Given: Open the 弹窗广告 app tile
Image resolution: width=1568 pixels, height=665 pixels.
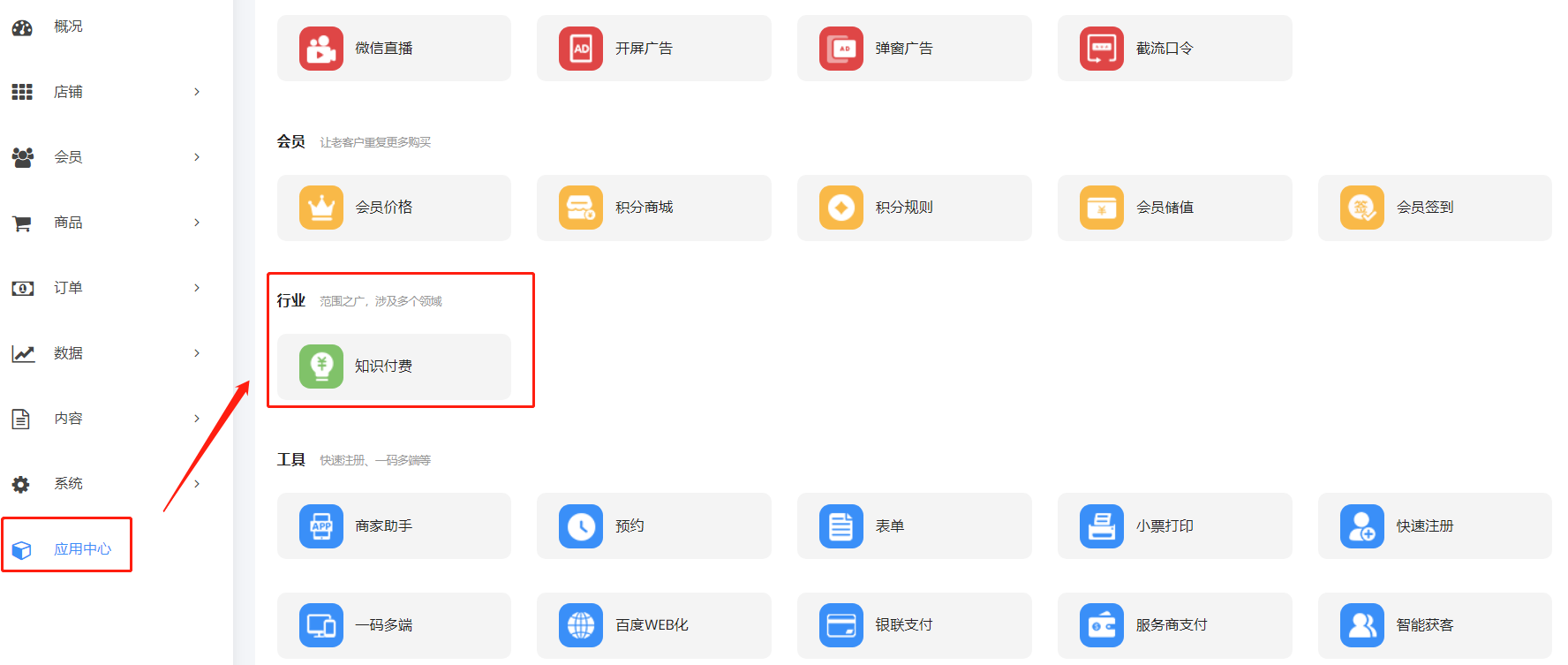Looking at the screenshot, I should click(914, 49).
